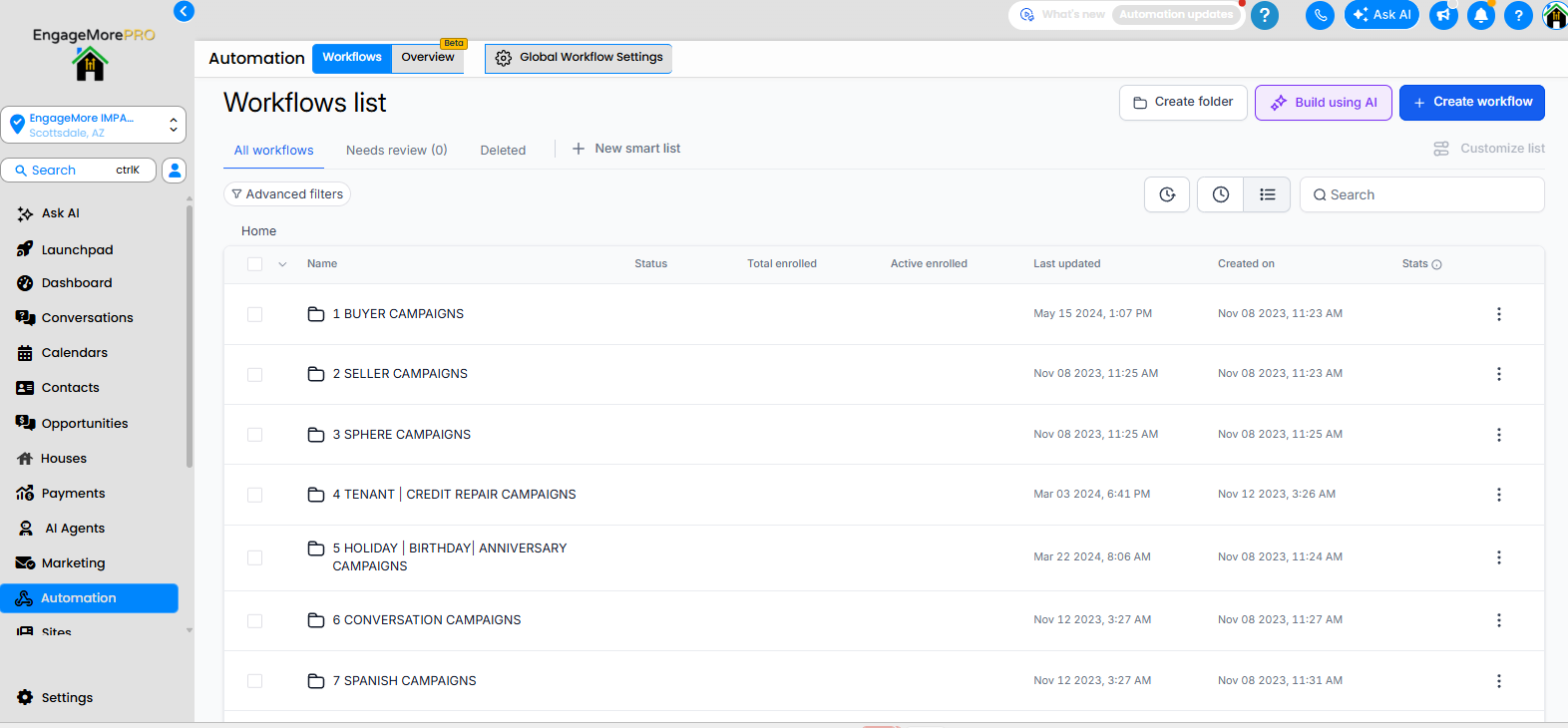Switch to the Workflows tab
1568x728 pixels.
(352, 58)
